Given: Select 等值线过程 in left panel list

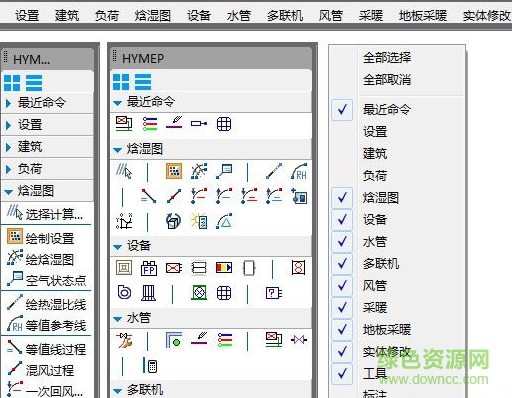Looking at the screenshot, I should 46,349.
